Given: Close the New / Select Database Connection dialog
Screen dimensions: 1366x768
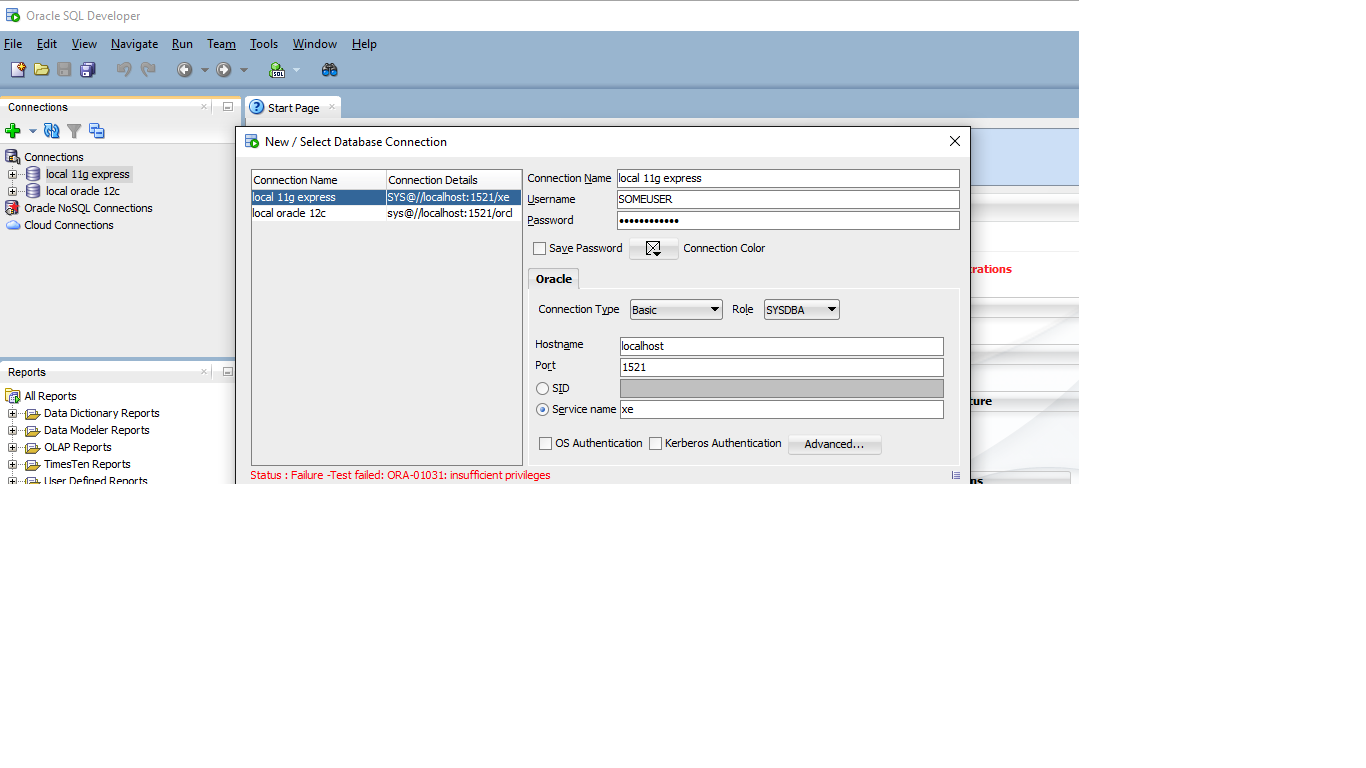Looking at the screenshot, I should tap(955, 141).
